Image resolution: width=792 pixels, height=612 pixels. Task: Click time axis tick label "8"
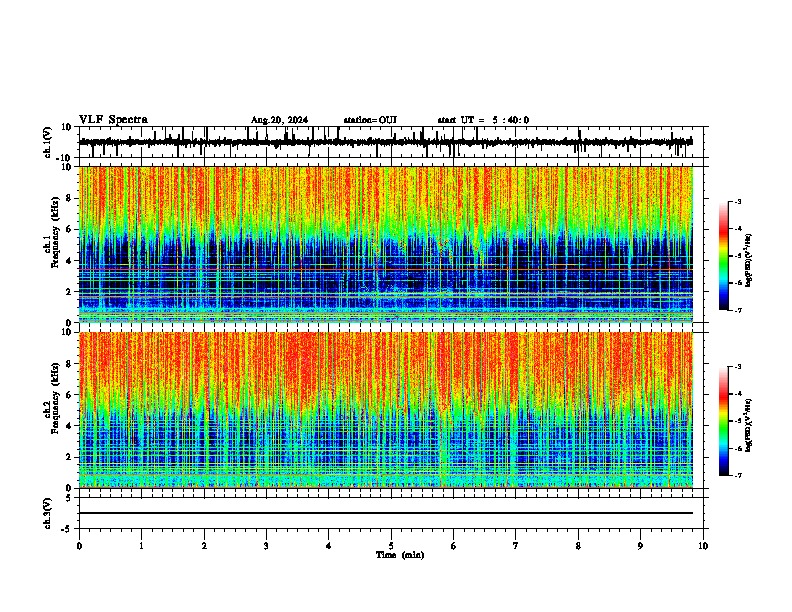(x=578, y=546)
